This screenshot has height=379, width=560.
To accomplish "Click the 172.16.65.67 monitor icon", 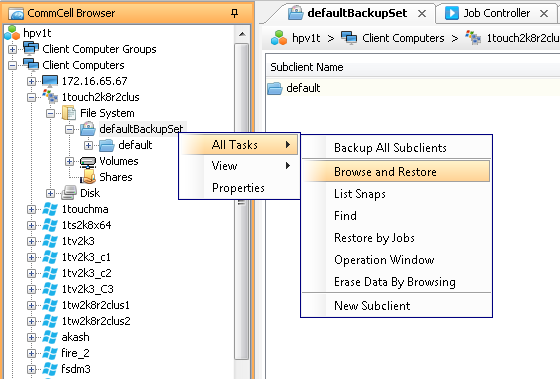I will click(x=50, y=81).
